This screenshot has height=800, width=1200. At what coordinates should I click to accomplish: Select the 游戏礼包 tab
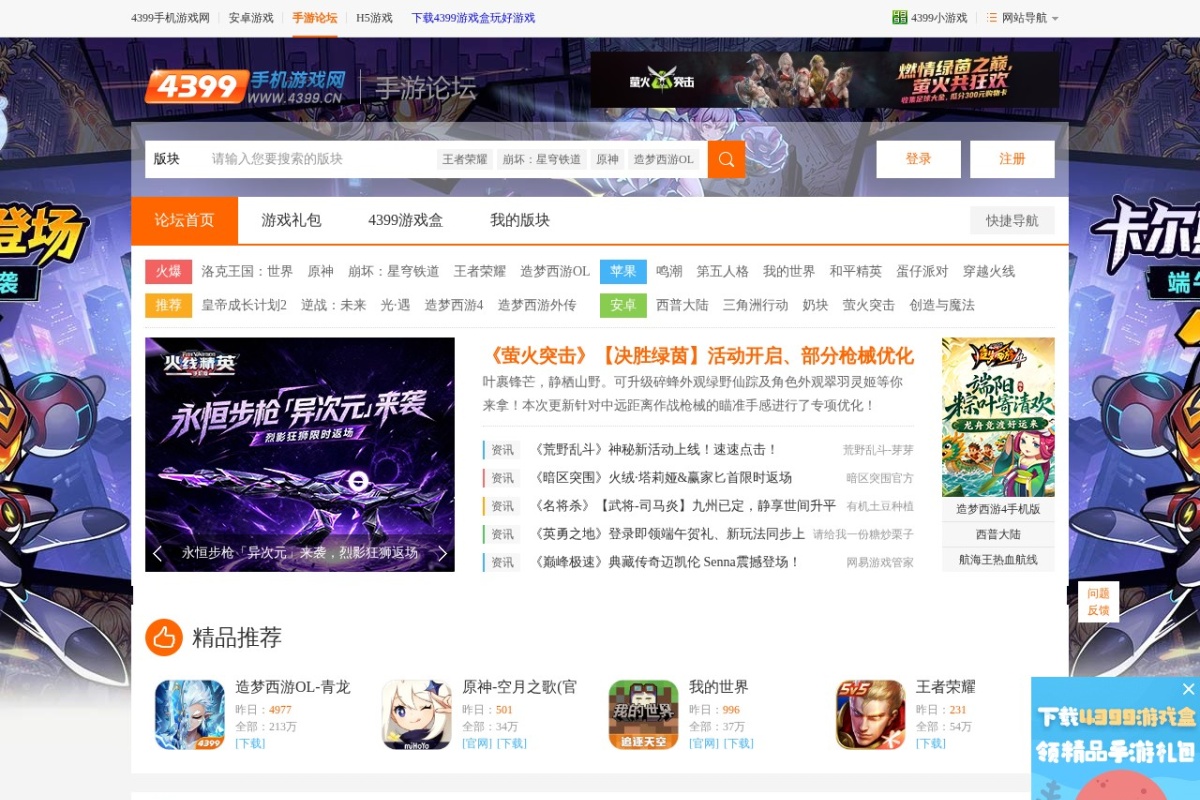point(291,220)
